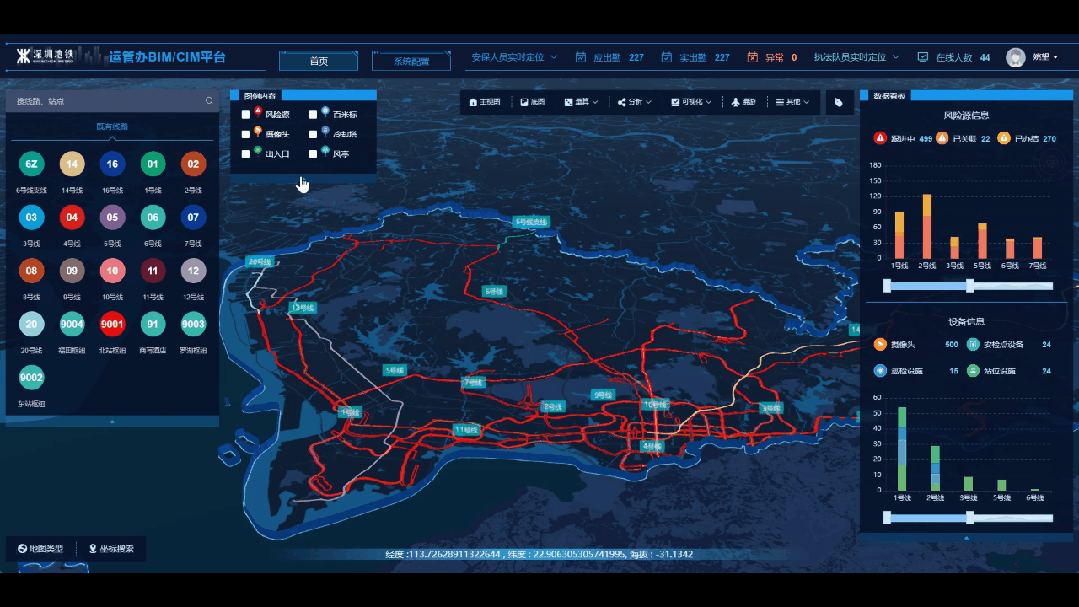The height and width of the screenshot is (607, 1079).
Task: Select the 6Z line circle icon
Action: pos(31,164)
